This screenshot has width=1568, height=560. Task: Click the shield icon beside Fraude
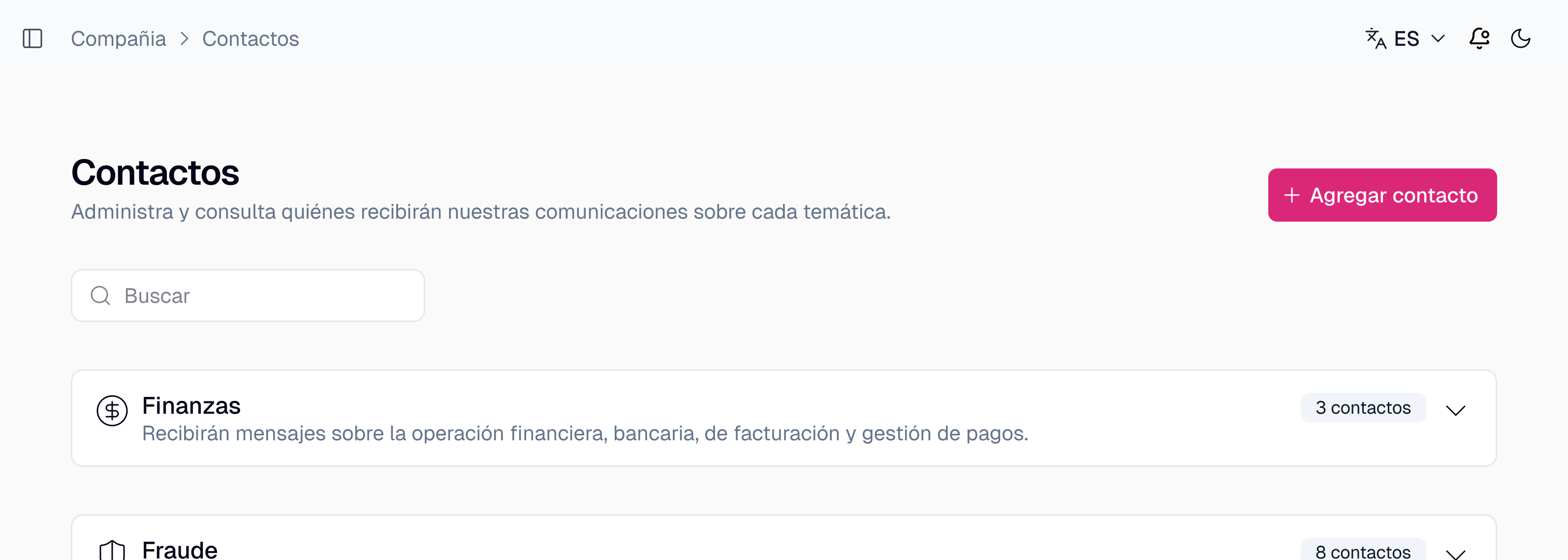click(112, 550)
